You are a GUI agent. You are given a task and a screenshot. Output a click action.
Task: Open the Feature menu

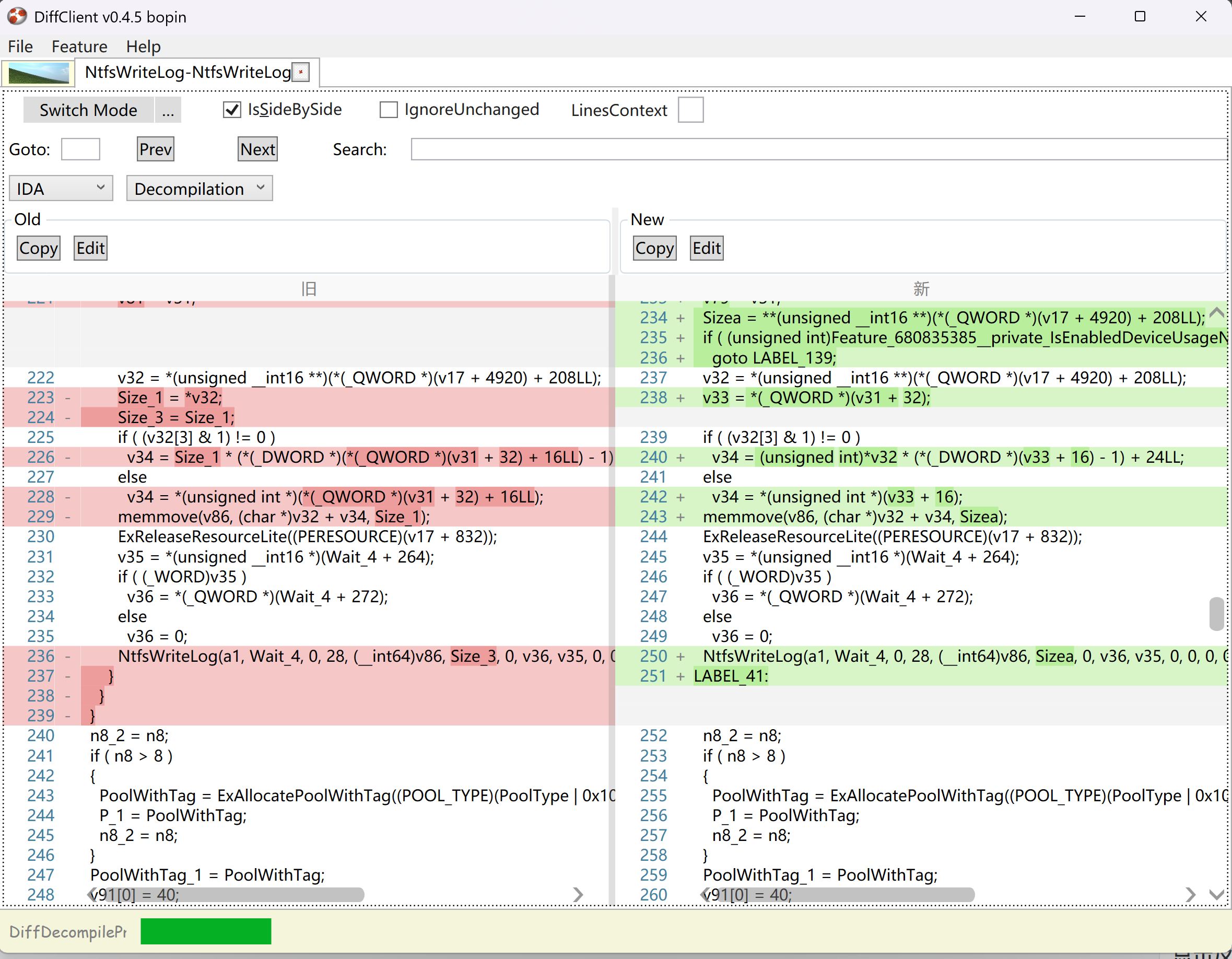(79, 46)
